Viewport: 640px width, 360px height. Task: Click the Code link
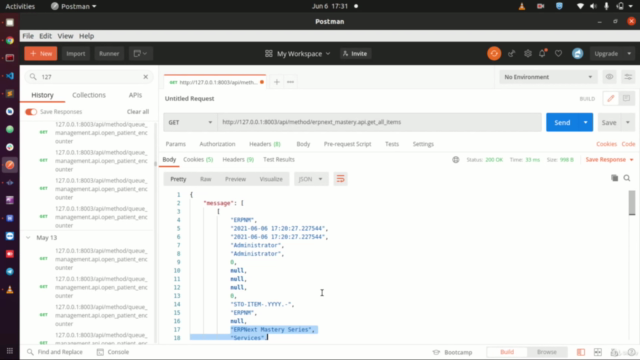click(628, 144)
